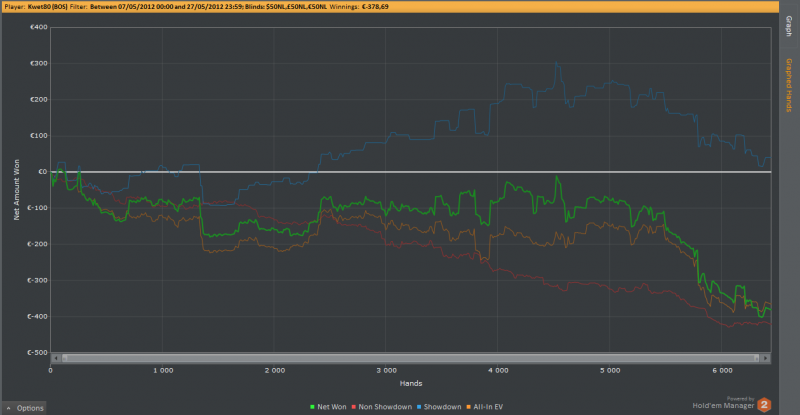This screenshot has width=800, height=415.
Task: Click the Net Amount Won axis label
Action: 16,190
